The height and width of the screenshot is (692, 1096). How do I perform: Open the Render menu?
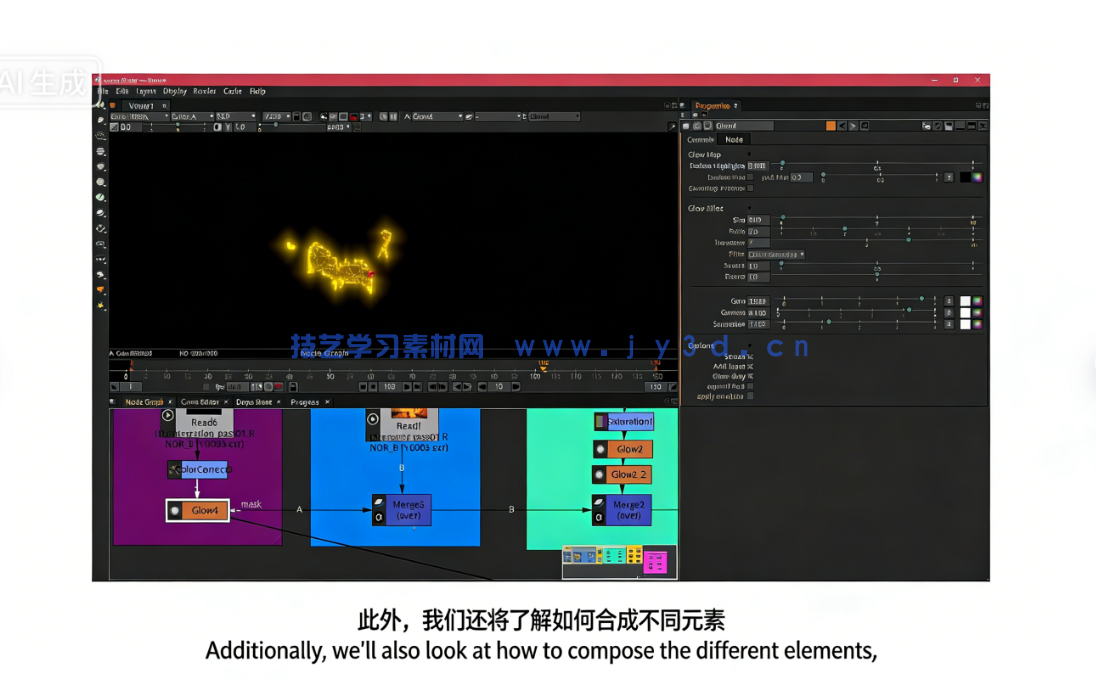point(207,91)
